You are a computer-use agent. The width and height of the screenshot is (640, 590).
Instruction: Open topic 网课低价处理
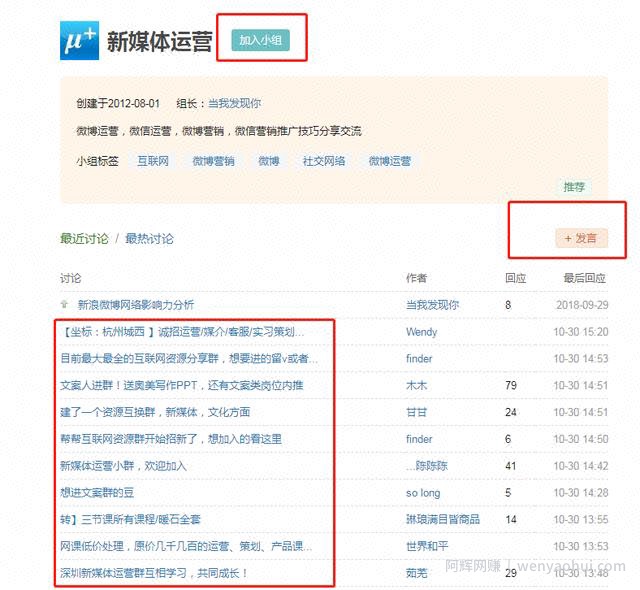(x=186, y=546)
